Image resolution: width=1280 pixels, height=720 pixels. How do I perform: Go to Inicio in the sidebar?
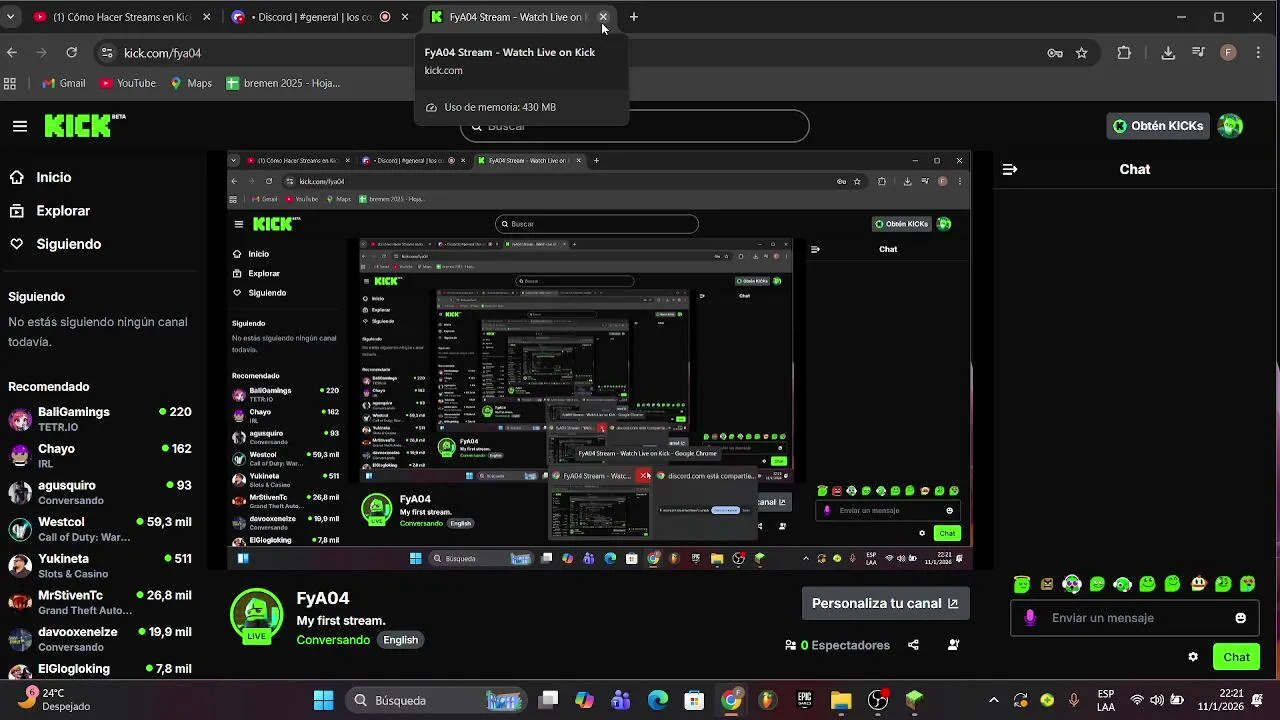pyautogui.click(x=54, y=177)
